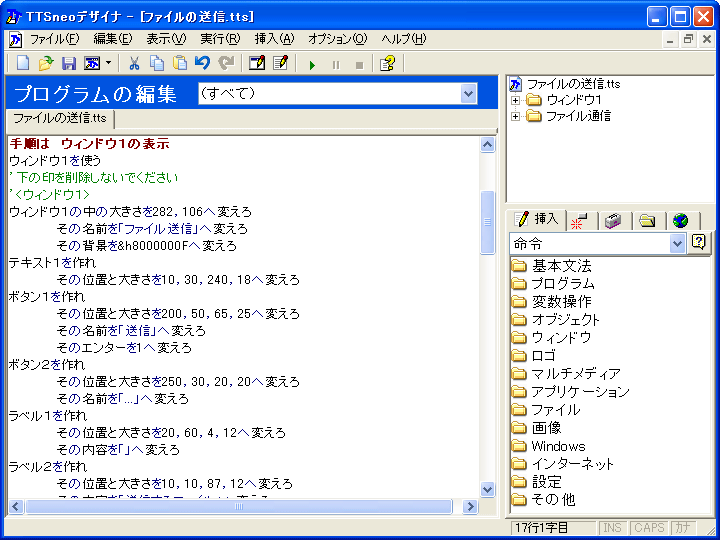Click the help button next to 命令
The width and height of the screenshot is (720, 540).
pyautogui.click(x=698, y=242)
